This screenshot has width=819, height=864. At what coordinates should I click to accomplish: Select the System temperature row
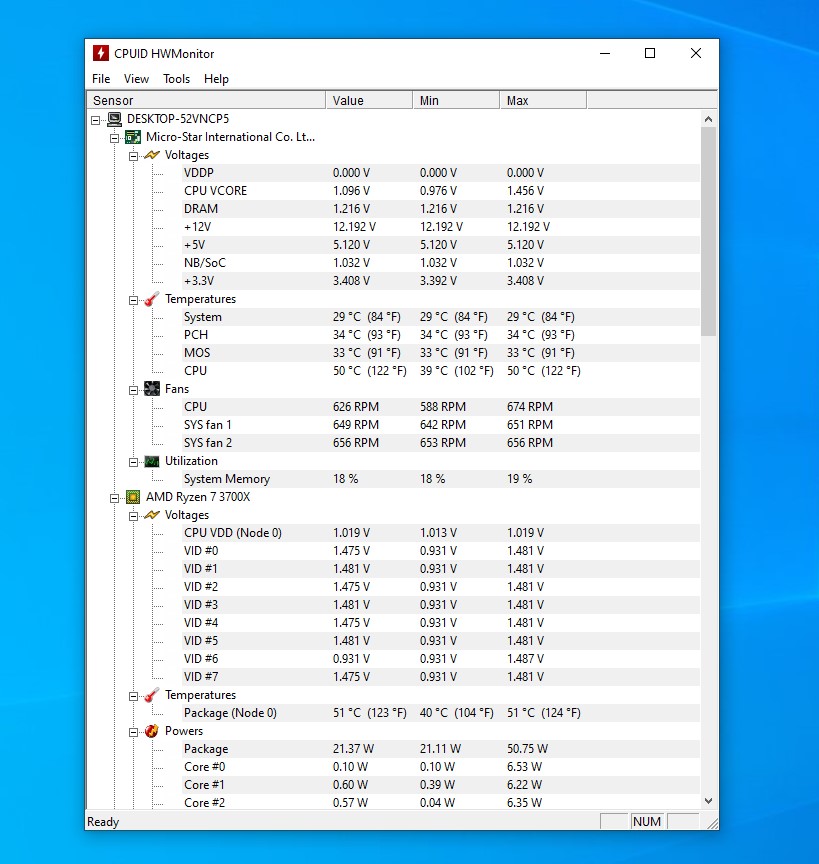point(441,317)
